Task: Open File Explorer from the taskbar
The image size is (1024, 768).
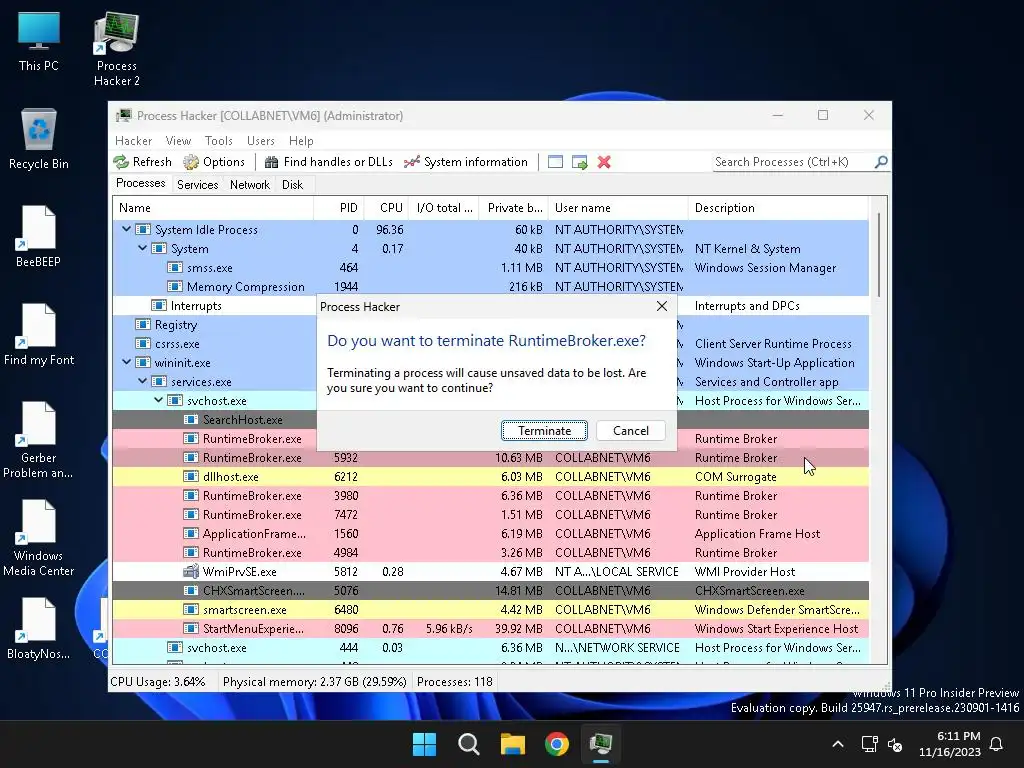Action: point(513,744)
